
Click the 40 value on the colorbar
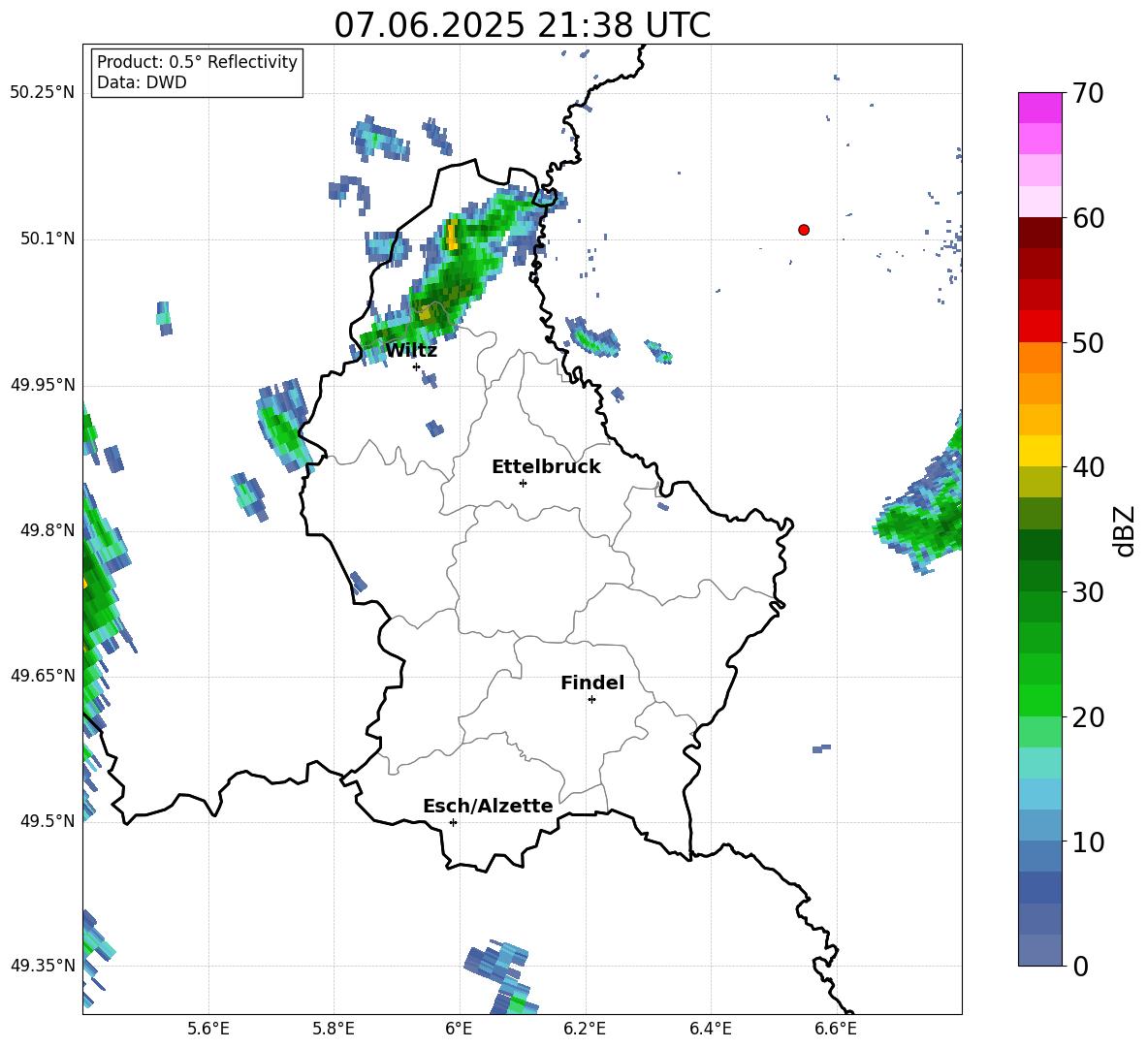1088,467
